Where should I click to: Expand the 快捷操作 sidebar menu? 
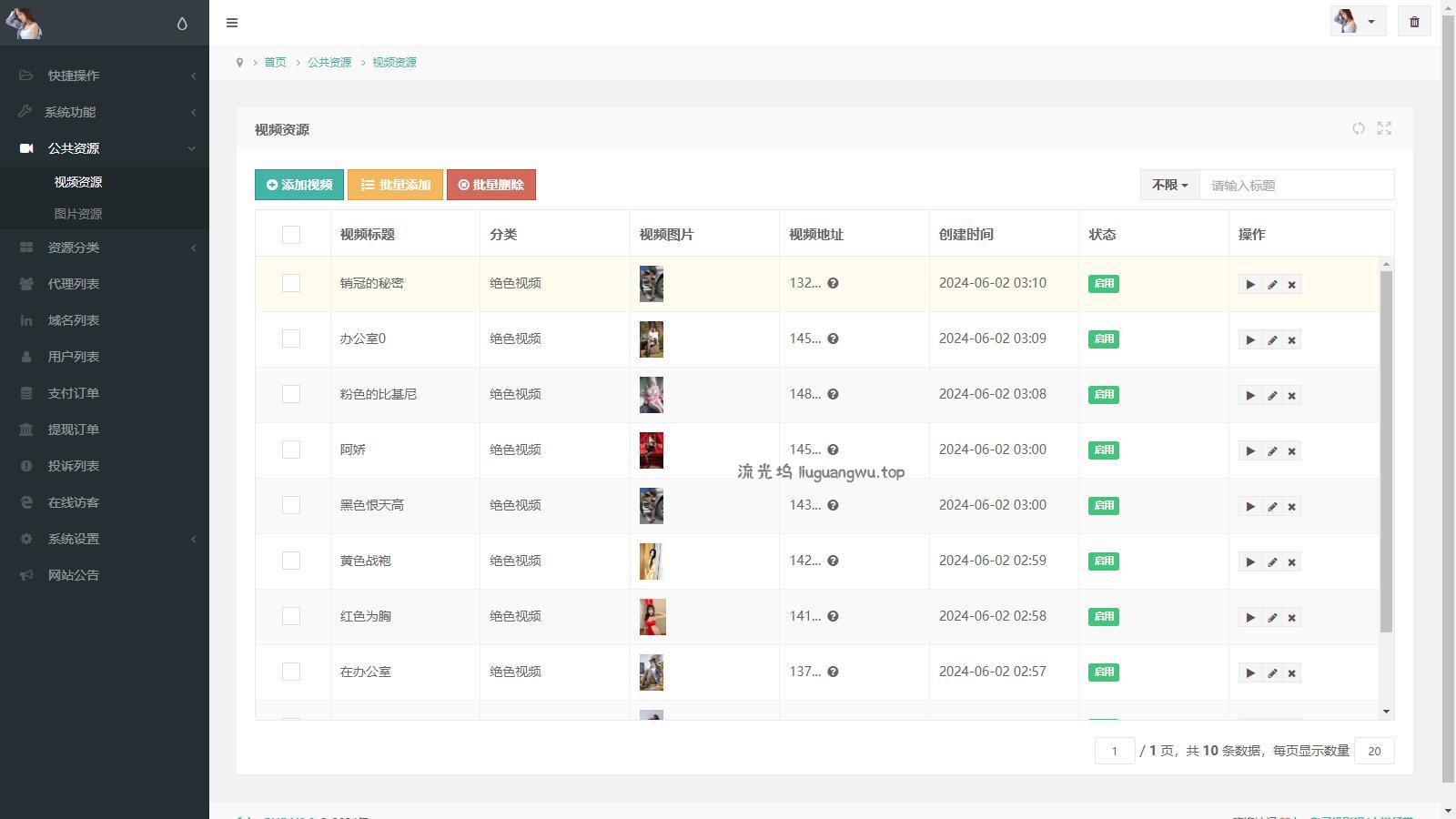(105, 76)
